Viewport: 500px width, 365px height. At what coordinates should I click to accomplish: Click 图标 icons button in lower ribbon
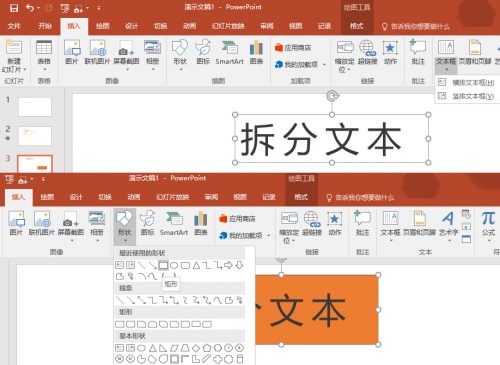click(x=147, y=223)
